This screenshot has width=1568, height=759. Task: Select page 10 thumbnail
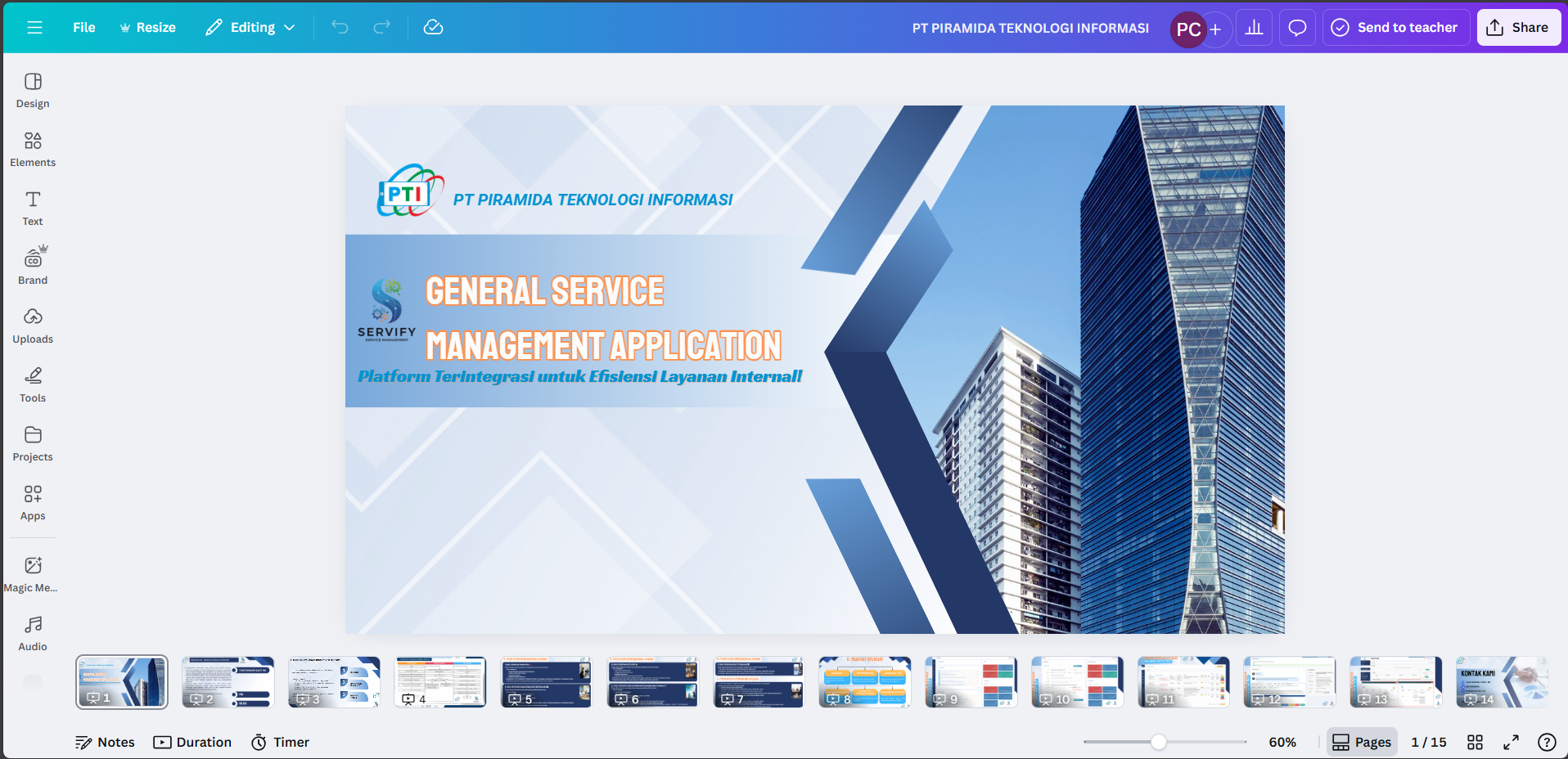[1077, 681]
